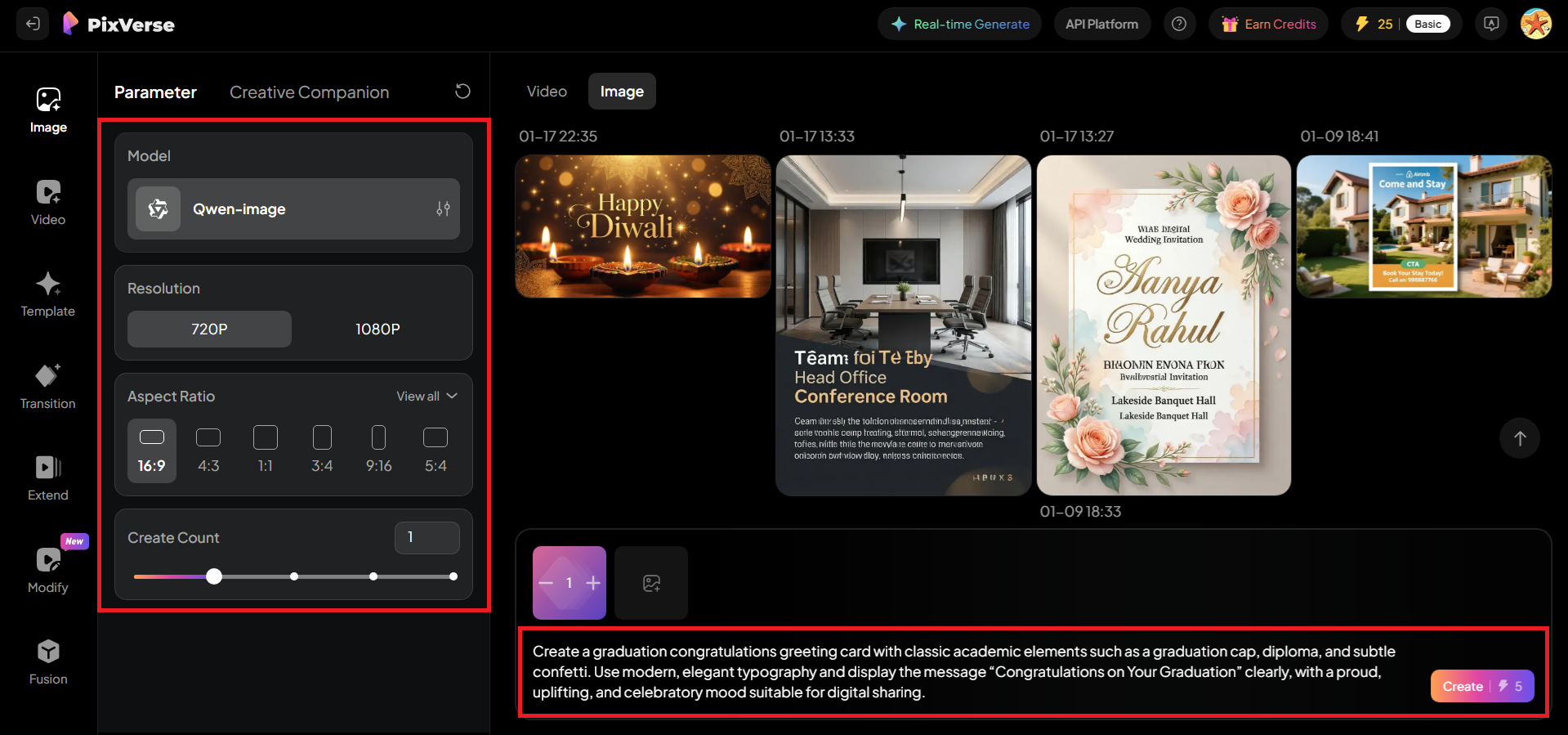Viewport: 1568px width, 735px height.
Task: Click the back/exit icon beside the logo
Action: pos(33,24)
